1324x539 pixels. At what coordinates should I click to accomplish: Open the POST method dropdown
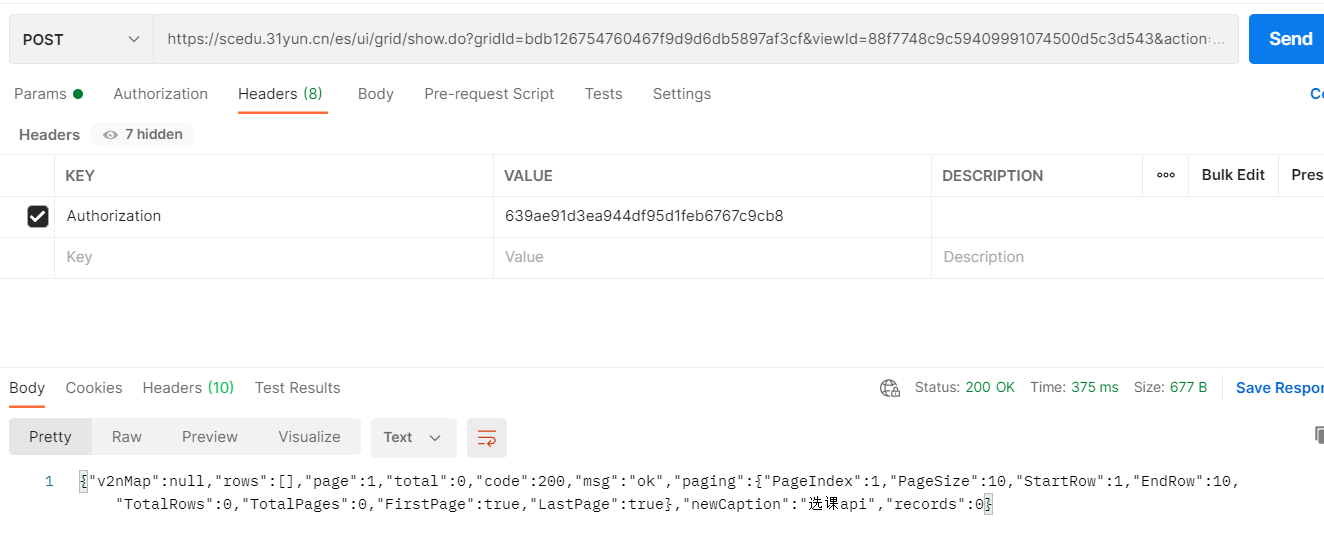tap(81, 39)
